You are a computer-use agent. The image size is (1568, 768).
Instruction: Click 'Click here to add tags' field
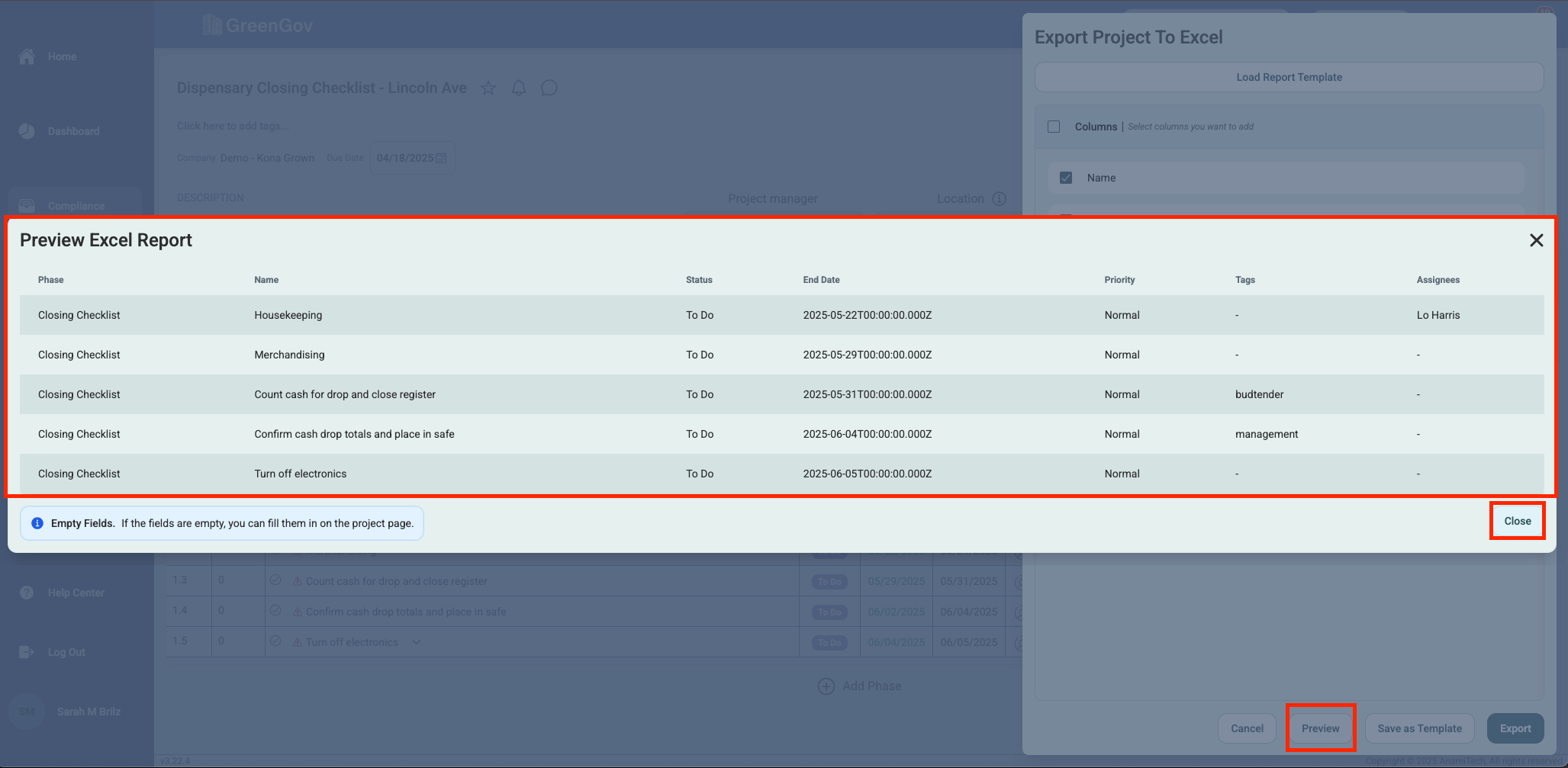[x=233, y=126]
